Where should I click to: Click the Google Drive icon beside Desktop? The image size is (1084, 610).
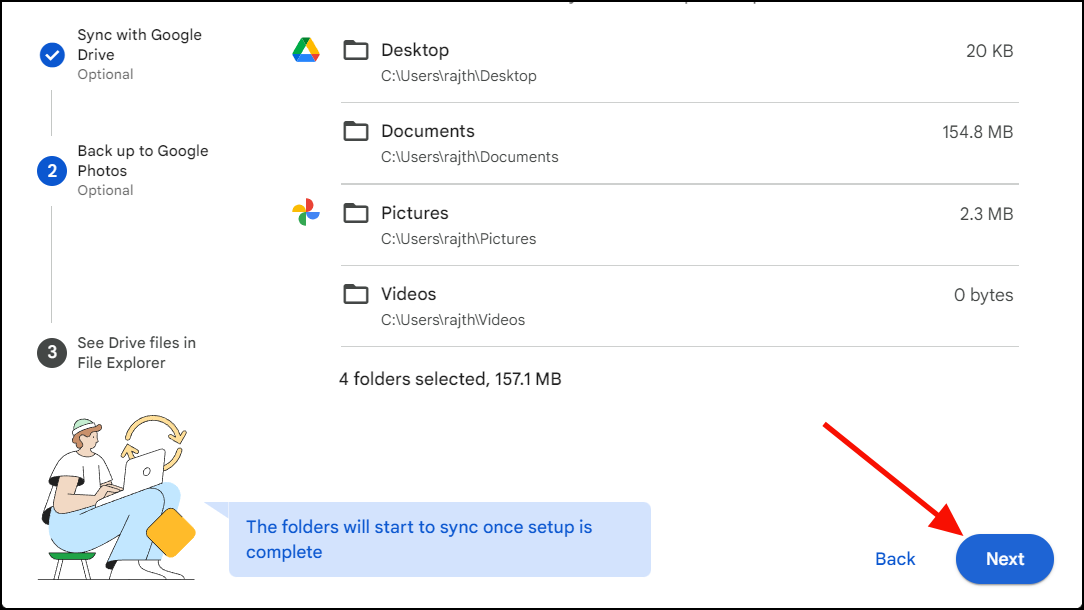pyautogui.click(x=306, y=49)
